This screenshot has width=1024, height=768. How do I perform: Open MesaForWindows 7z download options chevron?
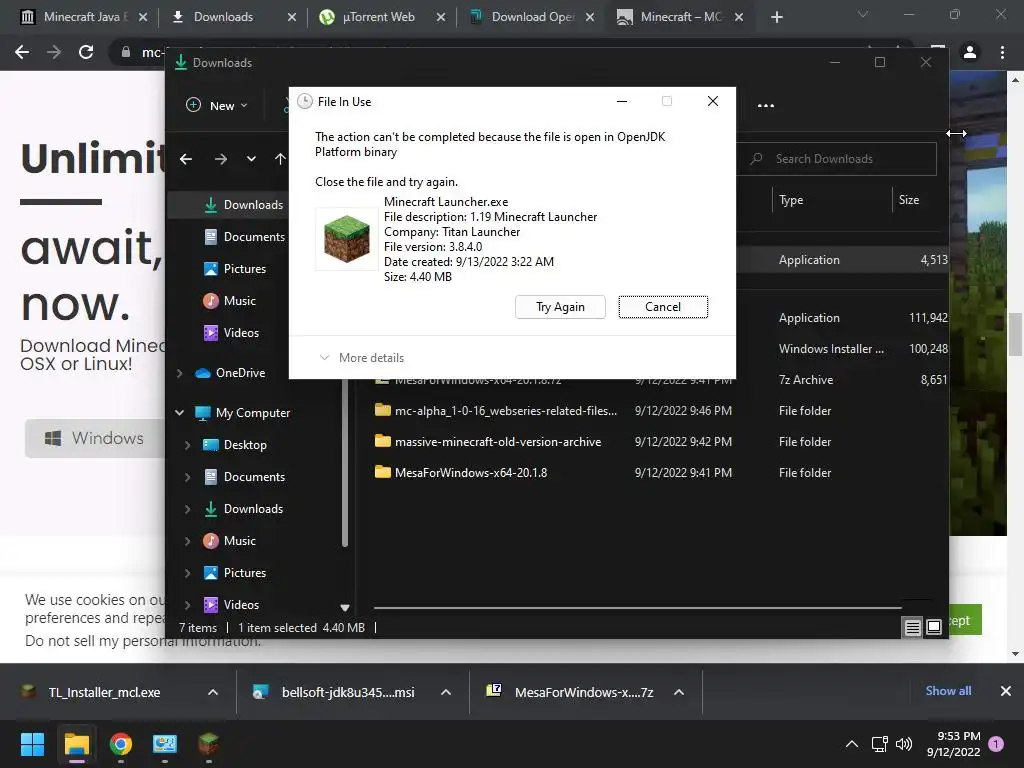coord(679,692)
